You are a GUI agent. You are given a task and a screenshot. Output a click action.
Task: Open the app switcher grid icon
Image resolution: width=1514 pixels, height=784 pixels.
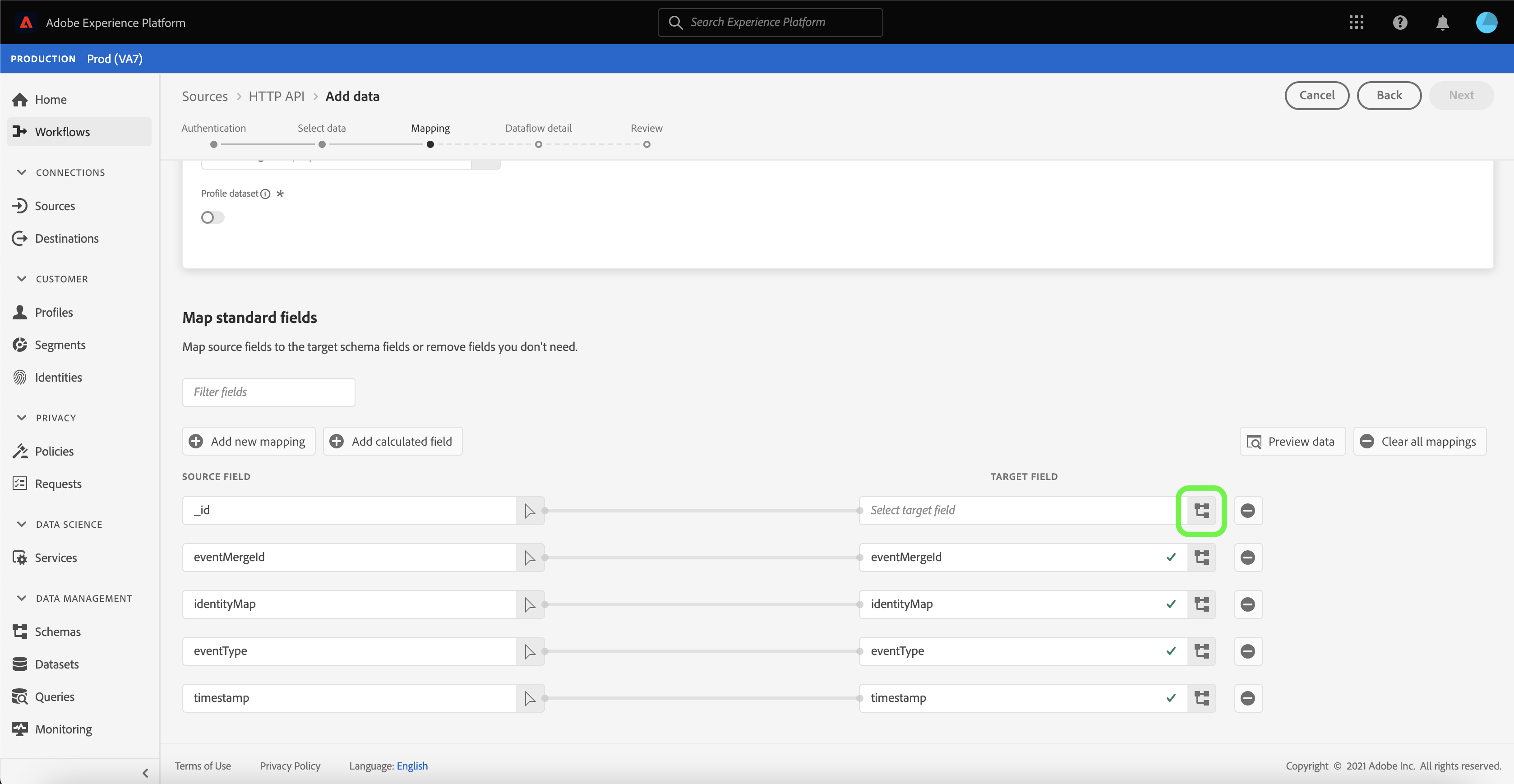pyautogui.click(x=1357, y=23)
